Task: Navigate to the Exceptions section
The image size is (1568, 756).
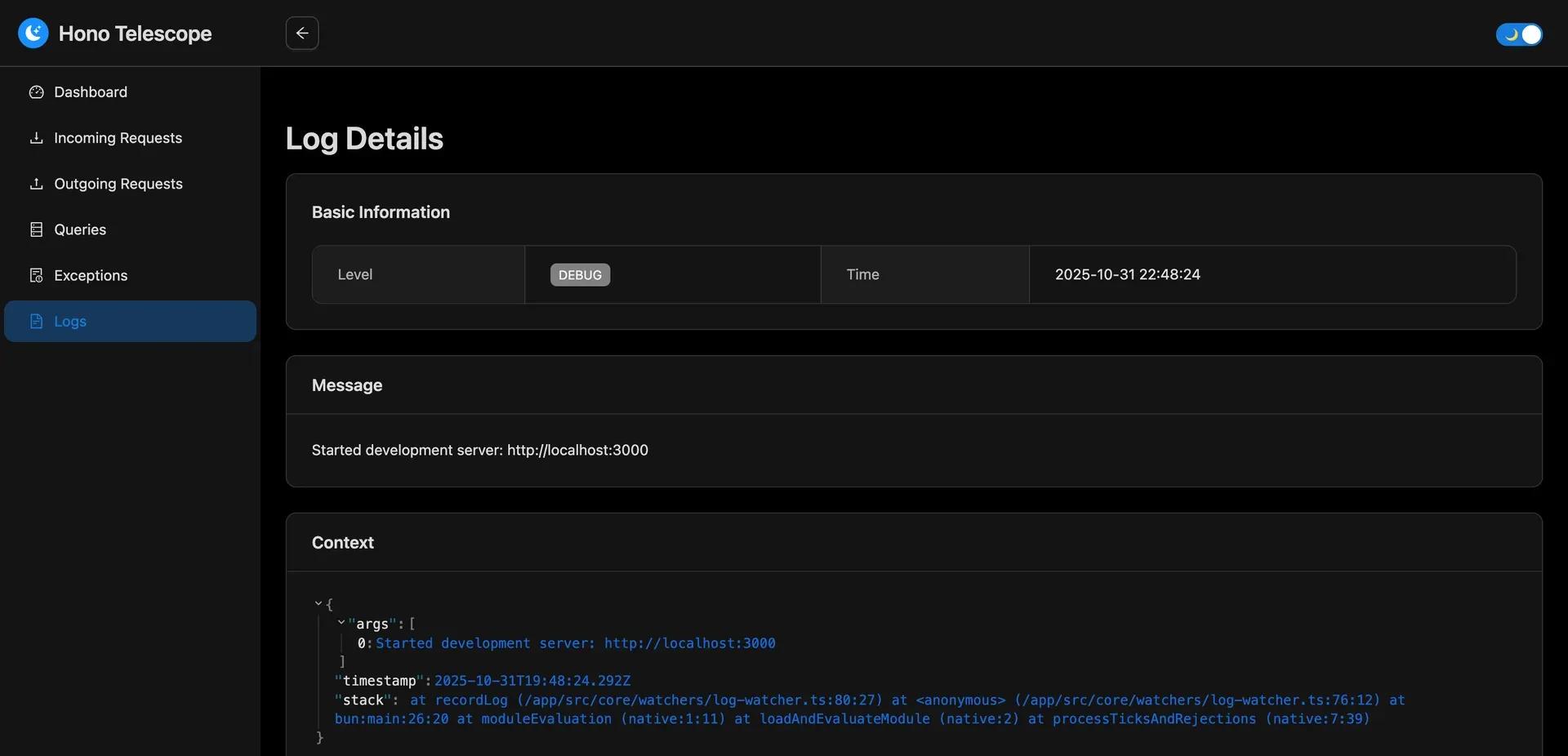Action: pos(91,275)
